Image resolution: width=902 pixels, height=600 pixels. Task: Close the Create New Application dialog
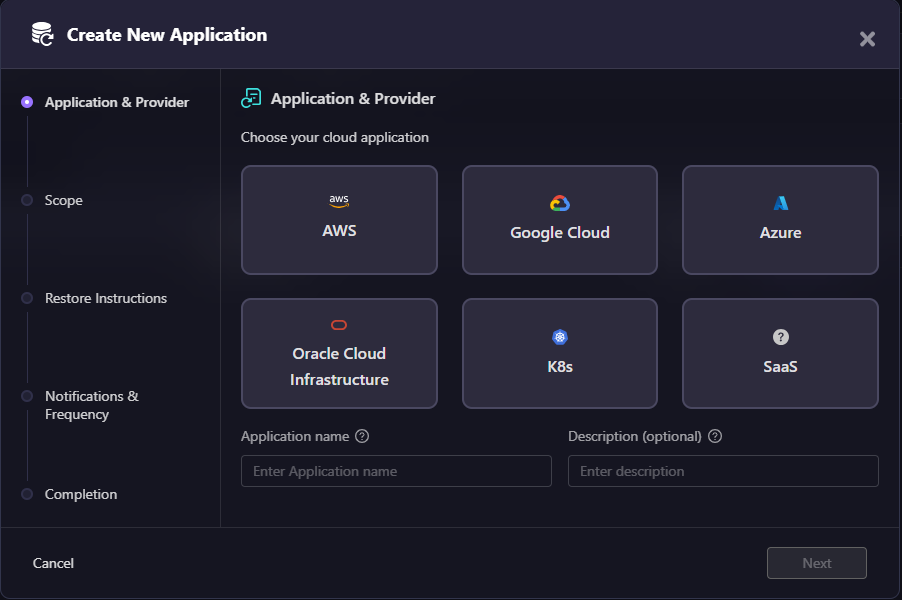click(867, 39)
